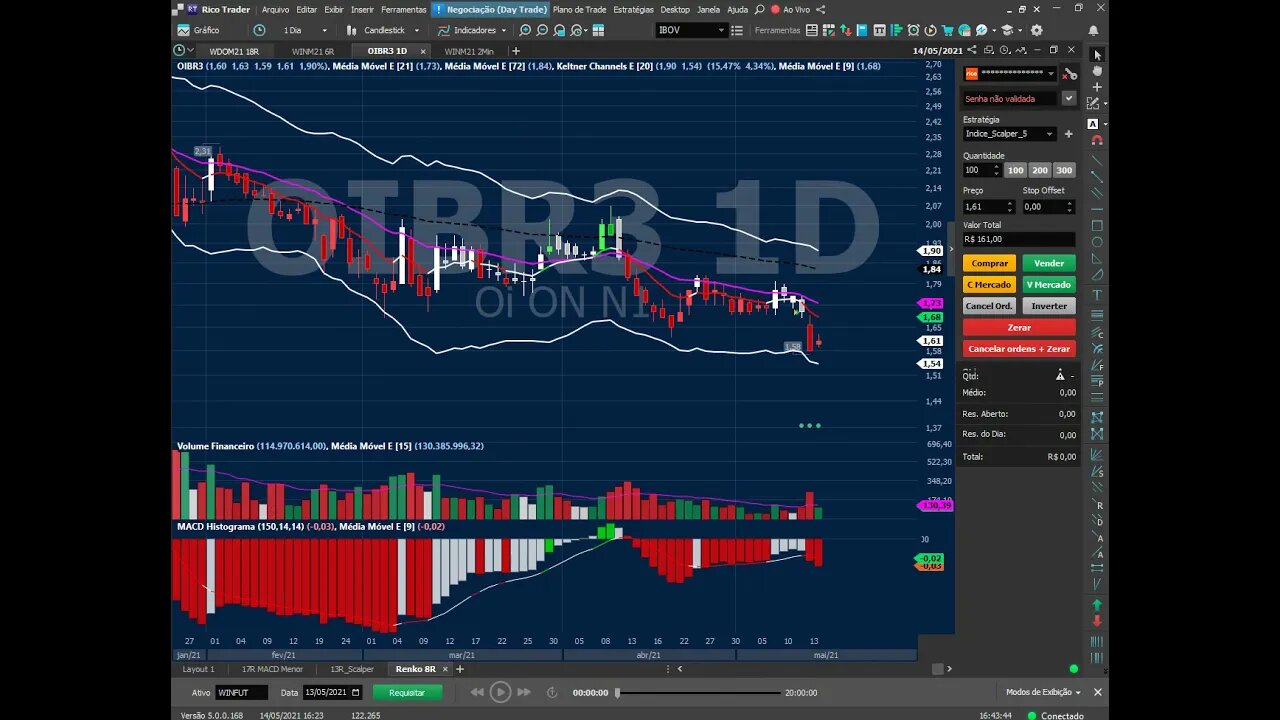Image resolution: width=1280 pixels, height=720 pixels.
Task: Switch to the 13R_Scalper layout tab
Action: pyautogui.click(x=350, y=669)
